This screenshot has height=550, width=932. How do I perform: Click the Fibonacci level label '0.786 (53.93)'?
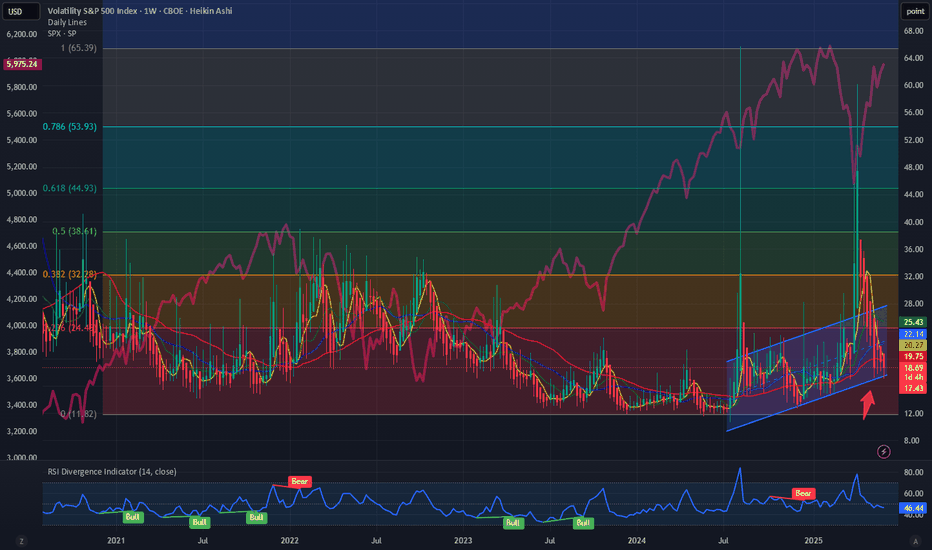70,126
